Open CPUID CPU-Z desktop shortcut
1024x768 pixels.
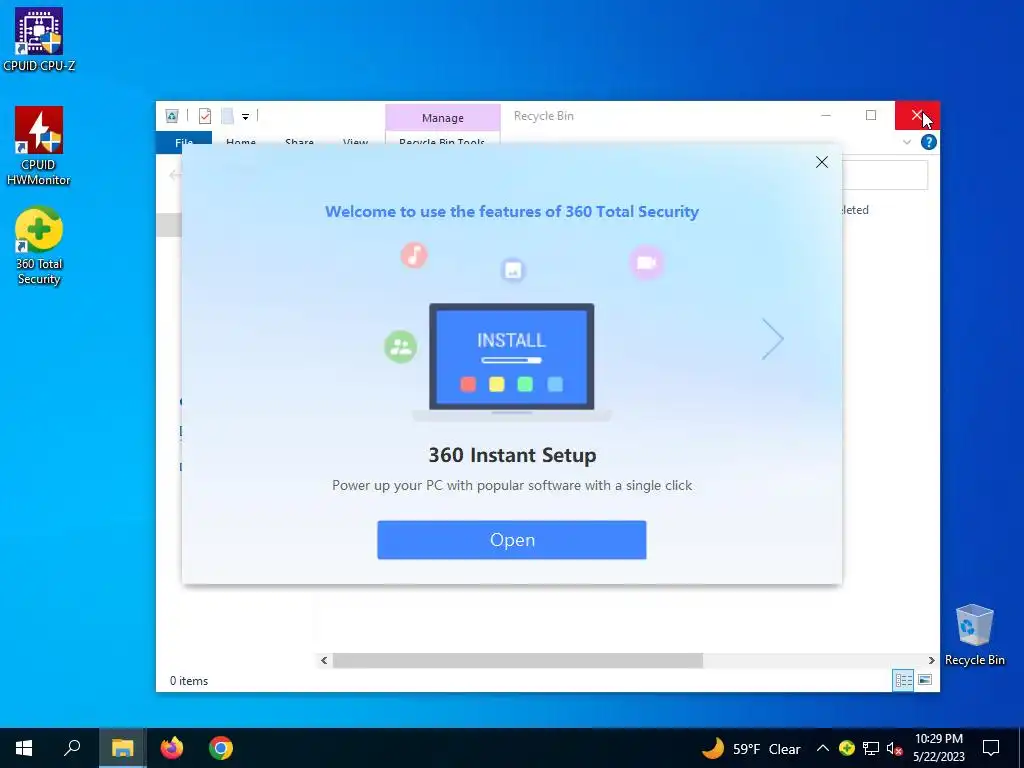[x=39, y=39]
